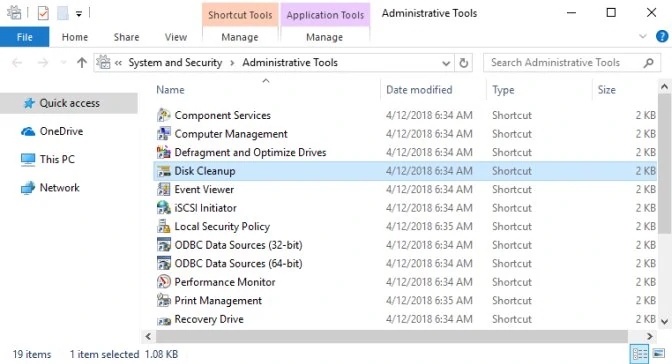Select the Recovery Drive icon
This screenshot has width=672, height=364.
[164, 319]
